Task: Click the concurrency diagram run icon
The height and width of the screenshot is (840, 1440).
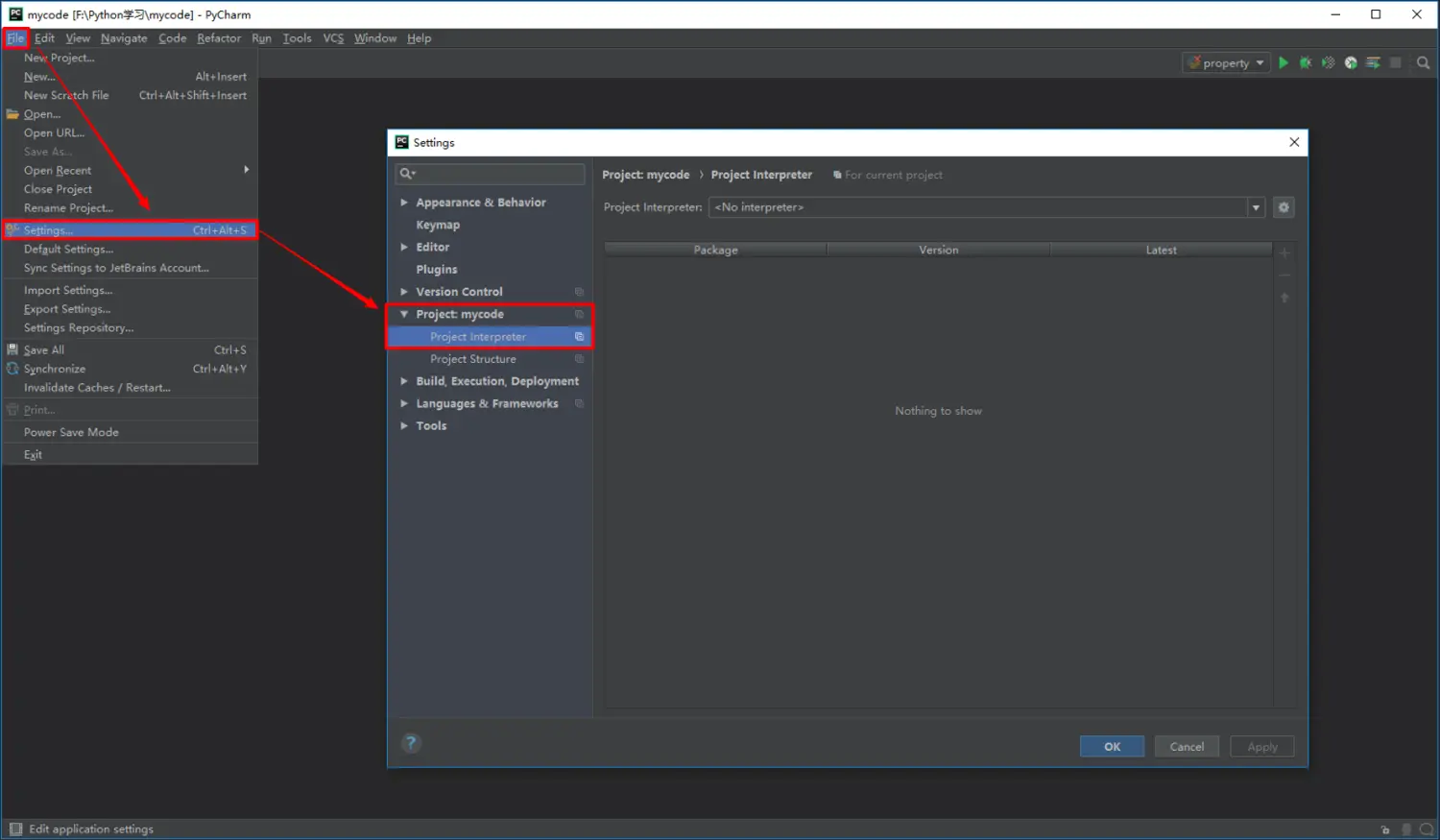Action: tap(1373, 62)
